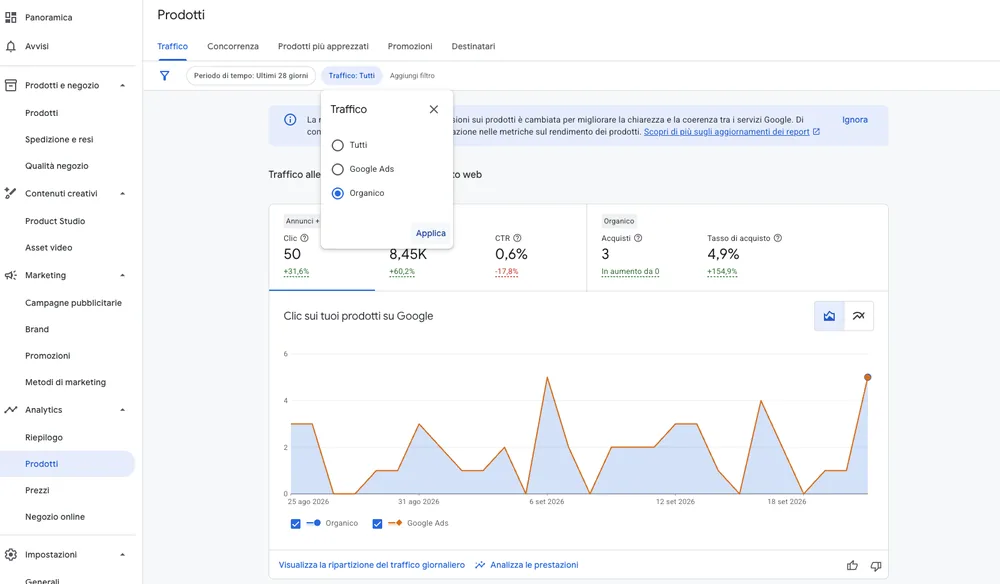Screen dimensions: 1000x584
Task: Click the Panoramica dashboard icon
Action: coord(11,17)
